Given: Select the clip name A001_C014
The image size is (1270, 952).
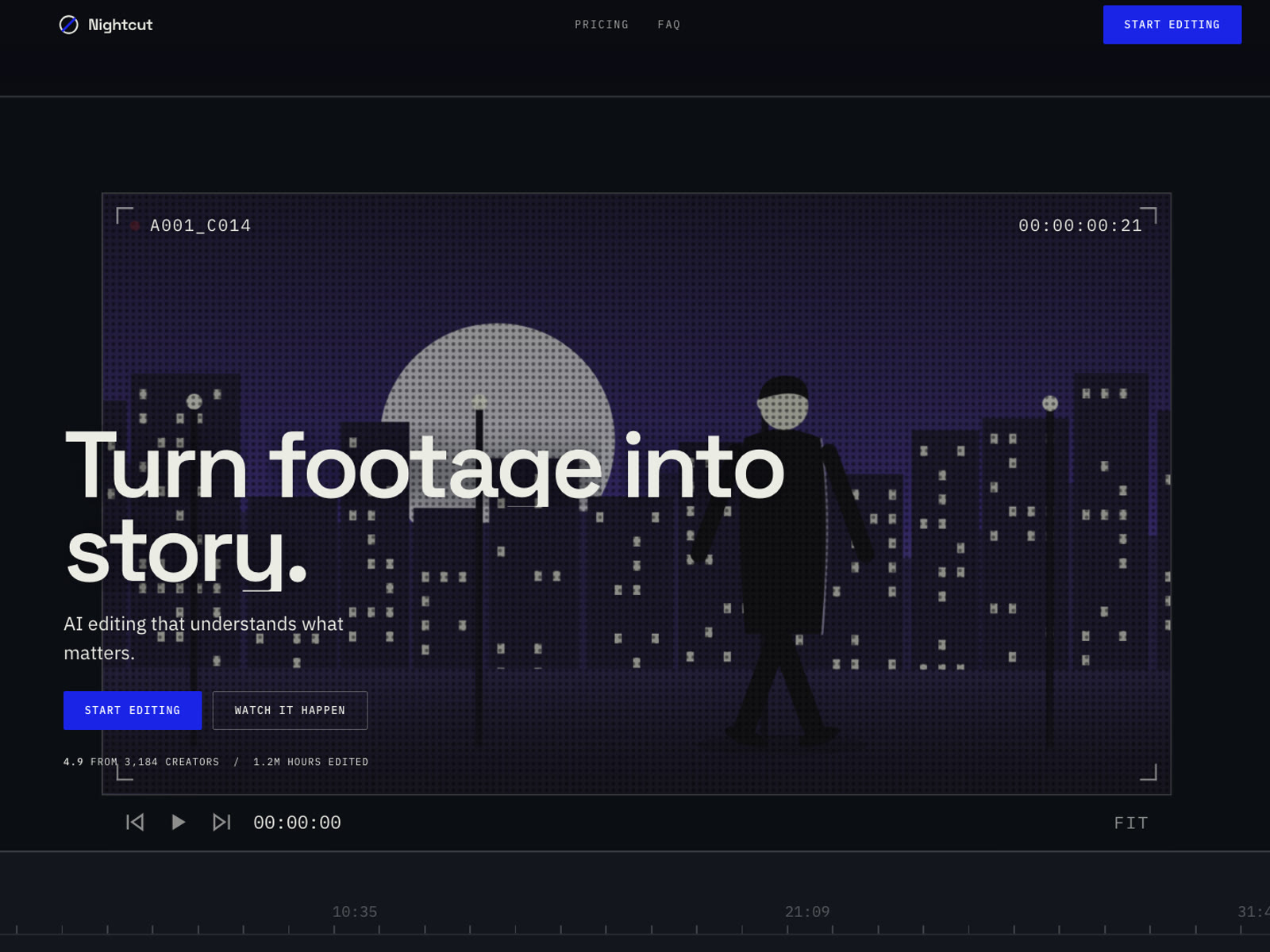Looking at the screenshot, I should pos(201,225).
